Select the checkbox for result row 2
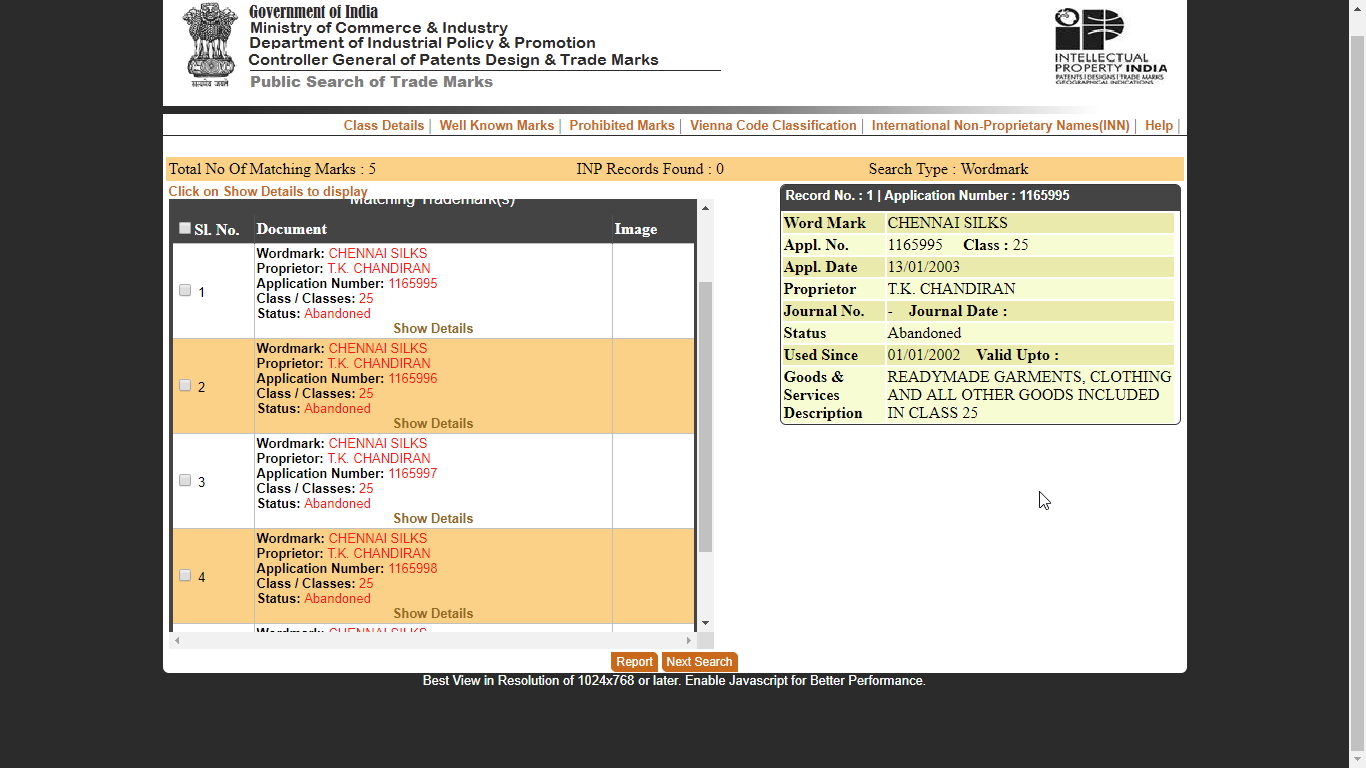The image size is (1366, 768). coord(185,386)
